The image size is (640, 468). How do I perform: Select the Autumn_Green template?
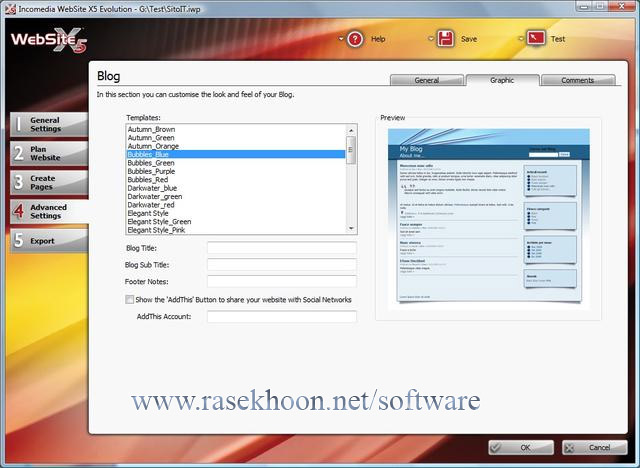(236, 138)
